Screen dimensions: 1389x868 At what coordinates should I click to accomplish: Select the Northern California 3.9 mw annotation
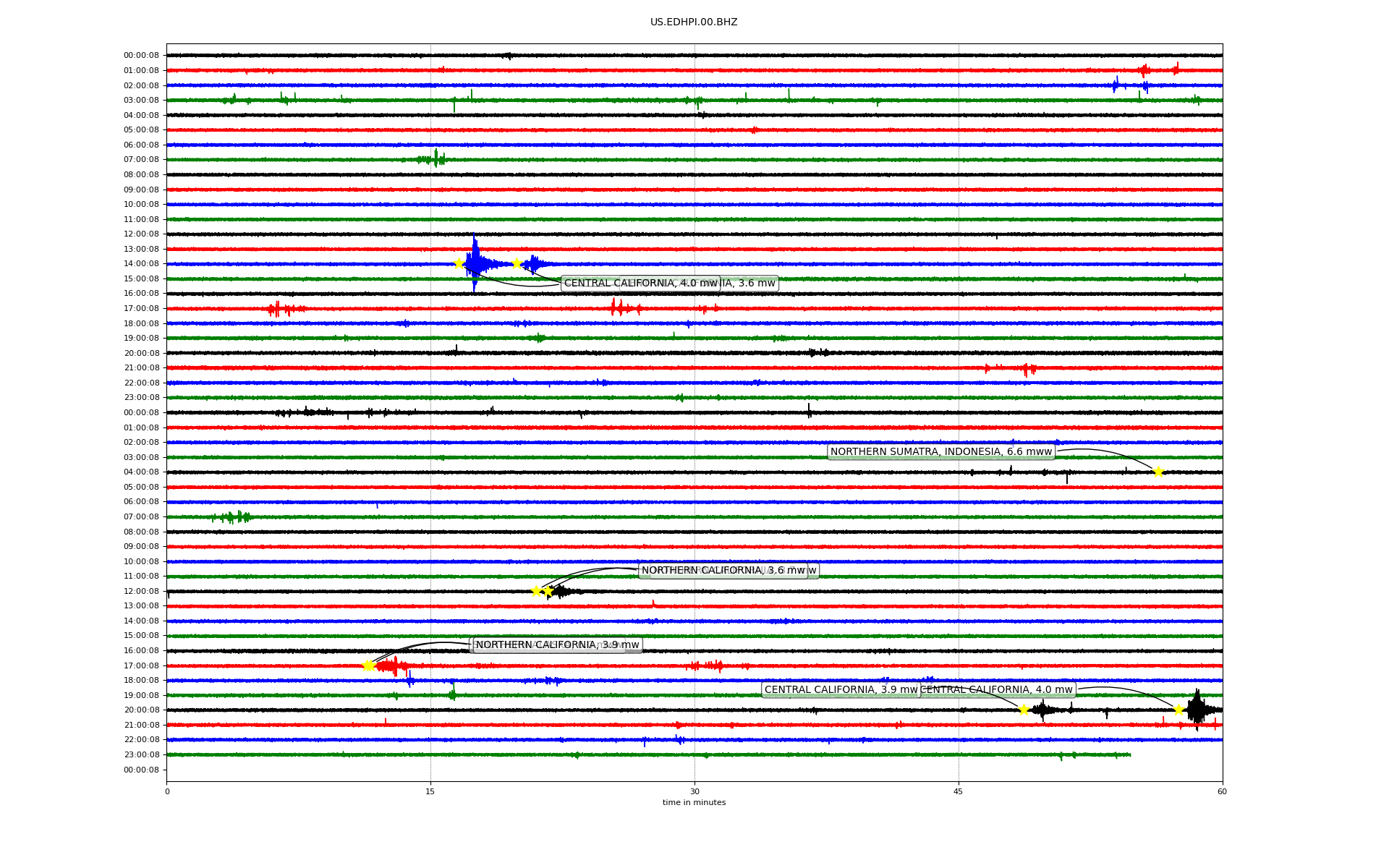[x=557, y=645]
